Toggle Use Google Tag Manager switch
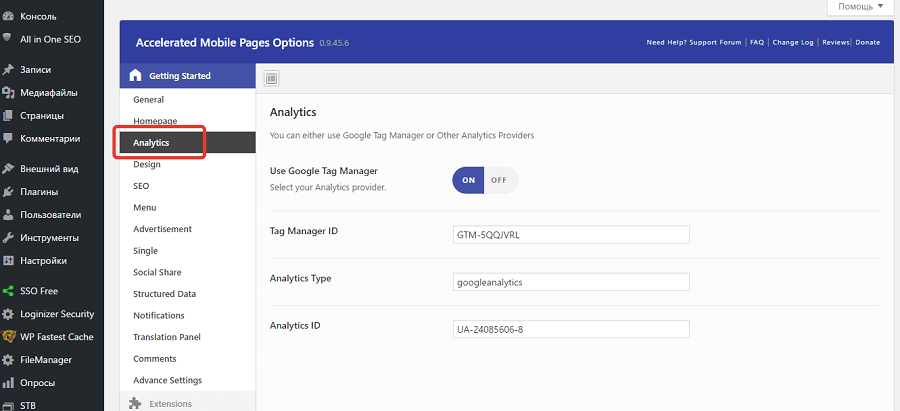The image size is (900, 411). (485, 180)
